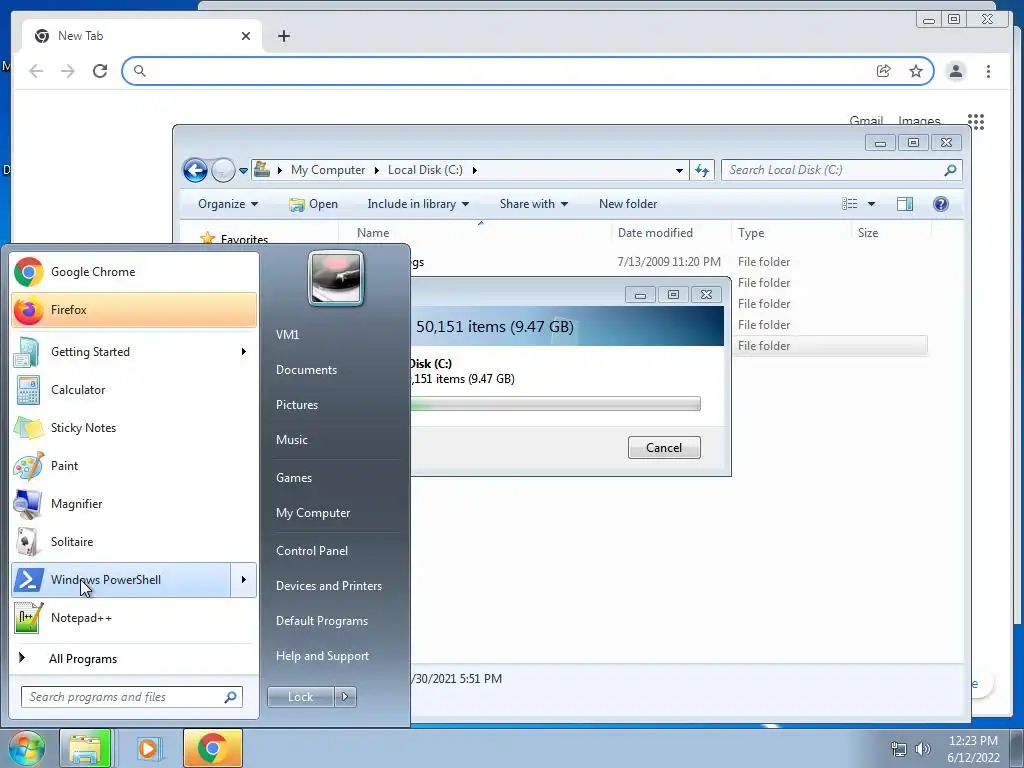The height and width of the screenshot is (768, 1024).
Task: Cancel the file operation dialog
Action: pos(664,447)
